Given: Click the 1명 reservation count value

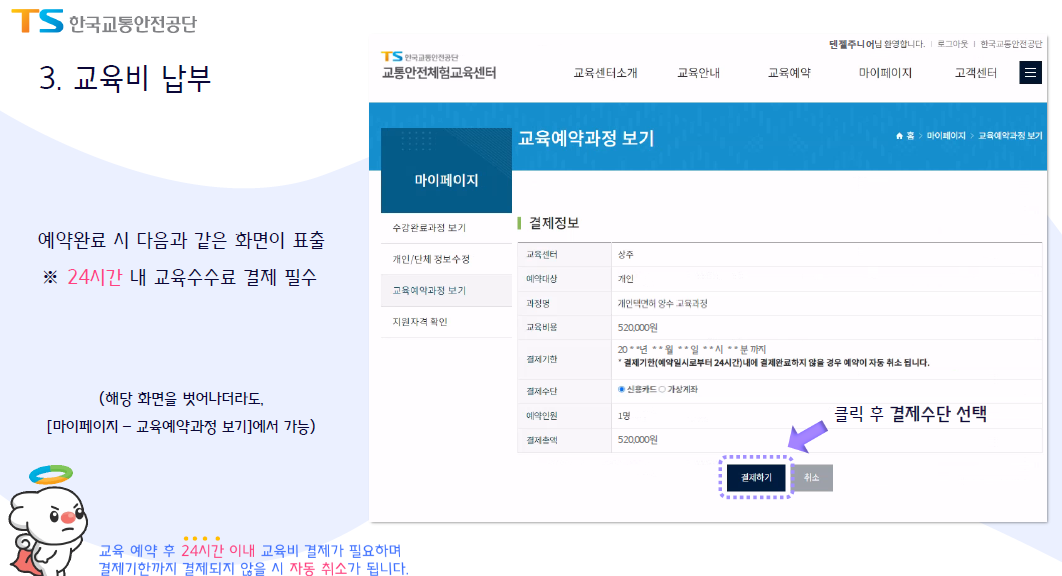Looking at the screenshot, I should click(x=624, y=415).
